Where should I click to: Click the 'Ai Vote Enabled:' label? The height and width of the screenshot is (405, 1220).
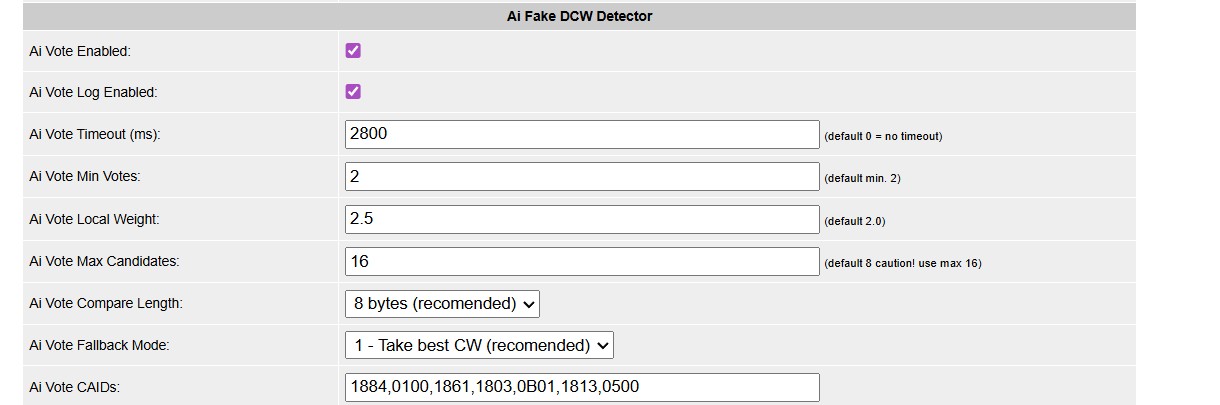(80, 51)
